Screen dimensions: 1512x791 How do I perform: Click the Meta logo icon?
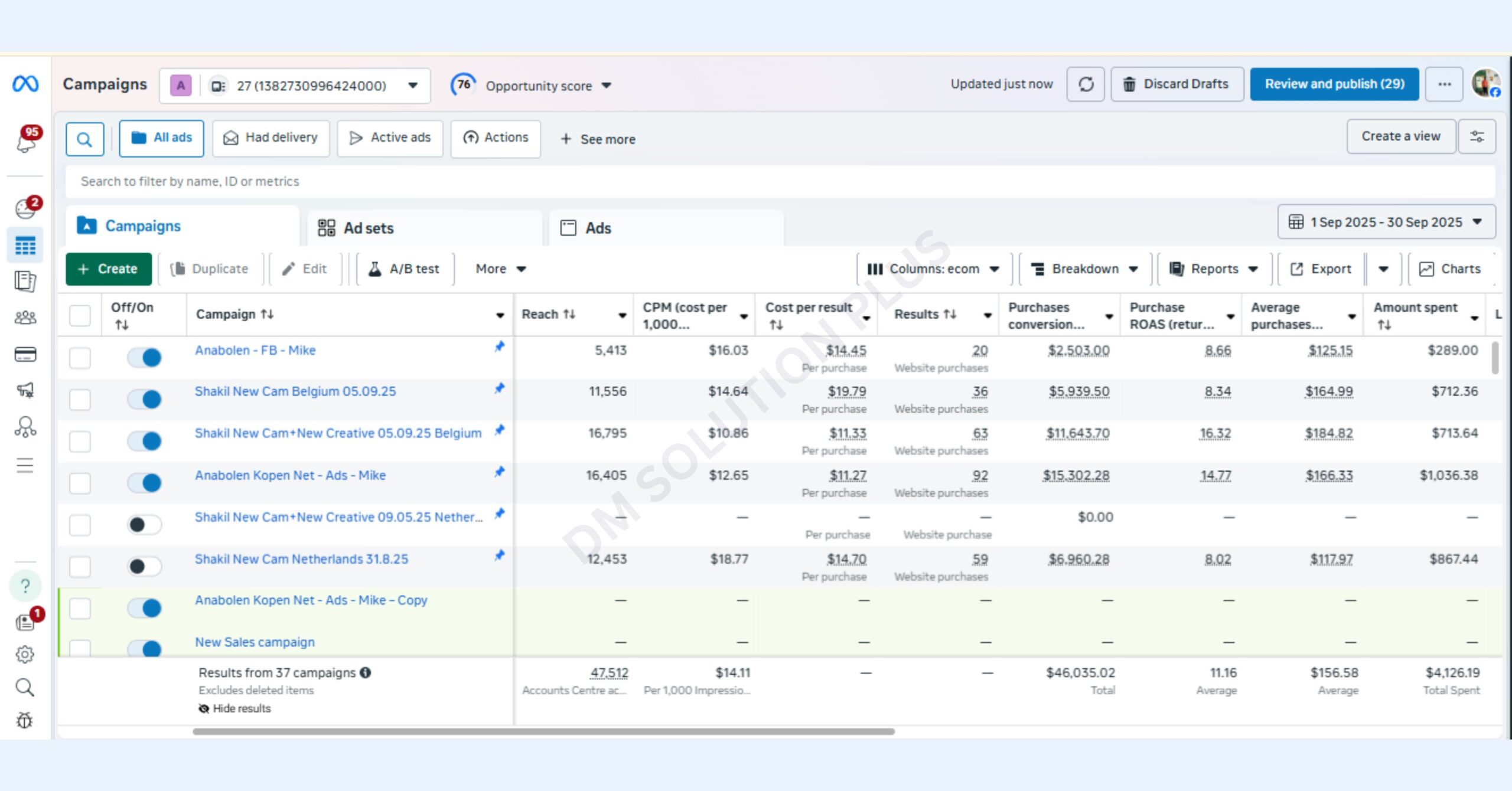coord(25,84)
